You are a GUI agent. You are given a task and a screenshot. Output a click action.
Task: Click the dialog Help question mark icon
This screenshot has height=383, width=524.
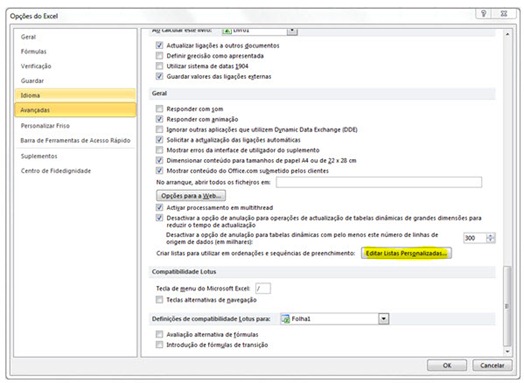(x=483, y=14)
